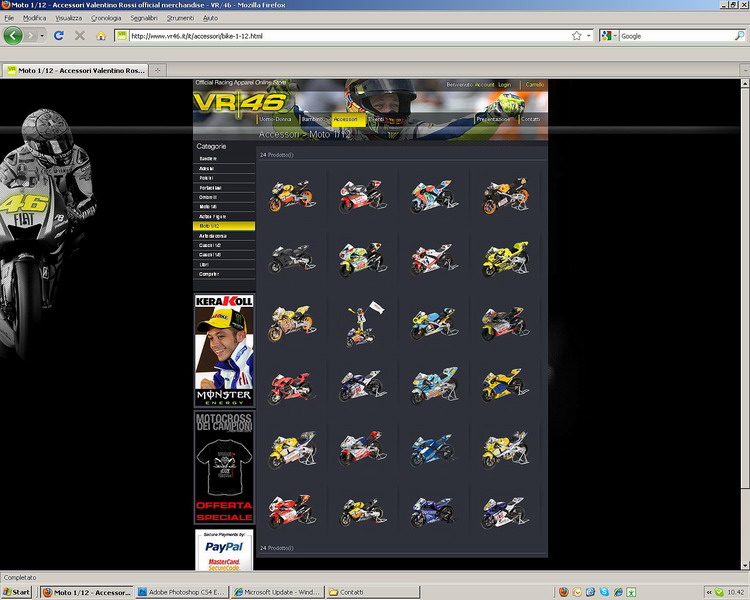Open the all-red Ducati-style motorcycle thumbnail
The width and height of the screenshot is (750, 600).
pyautogui.click(x=291, y=388)
